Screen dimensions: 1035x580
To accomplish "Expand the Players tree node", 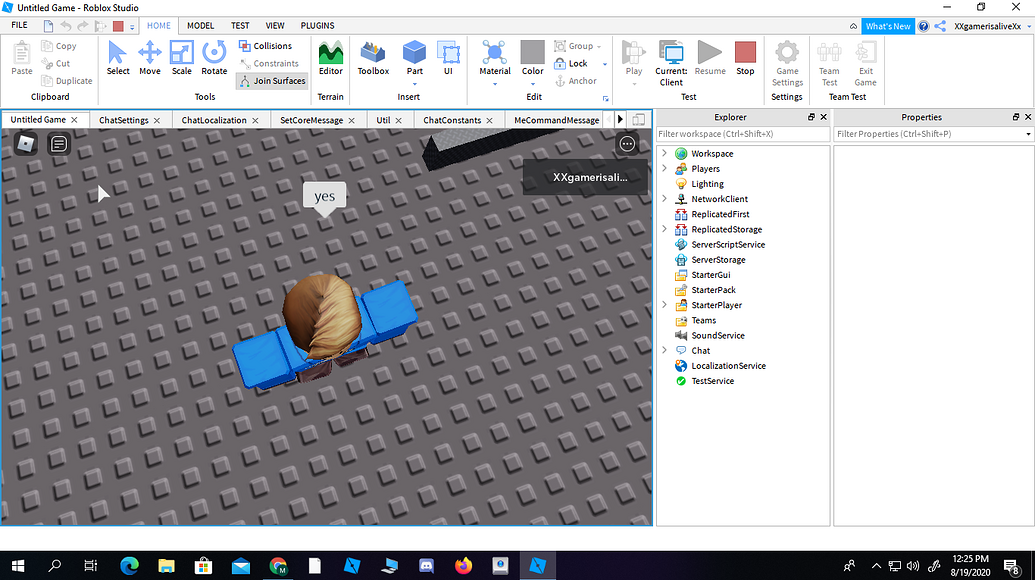I will [665, 168].
